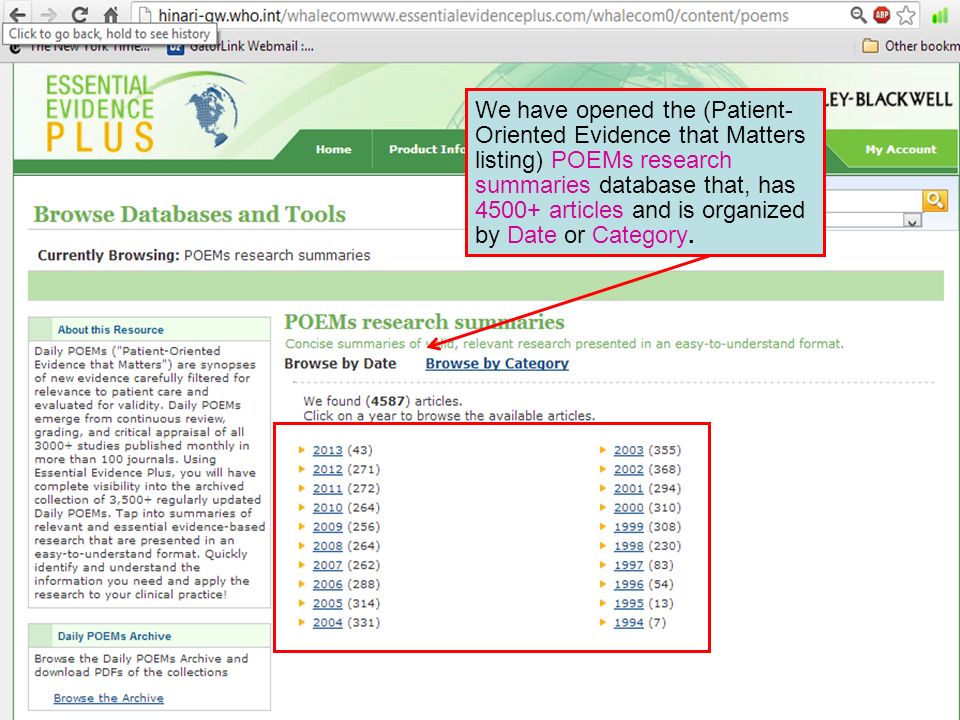Expand the arrow beside 2003
Image resolution: width=960 pixels, height=720 pixels.
602,450
